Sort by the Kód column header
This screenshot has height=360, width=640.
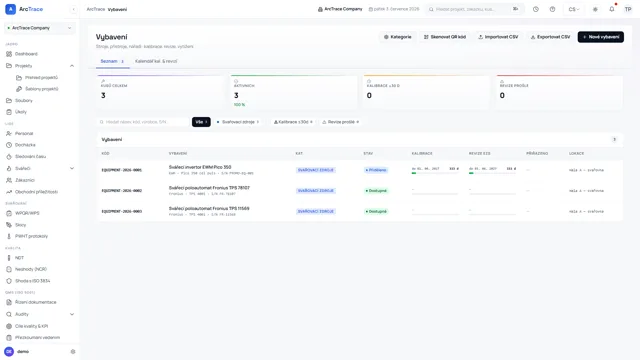point(105,153)
